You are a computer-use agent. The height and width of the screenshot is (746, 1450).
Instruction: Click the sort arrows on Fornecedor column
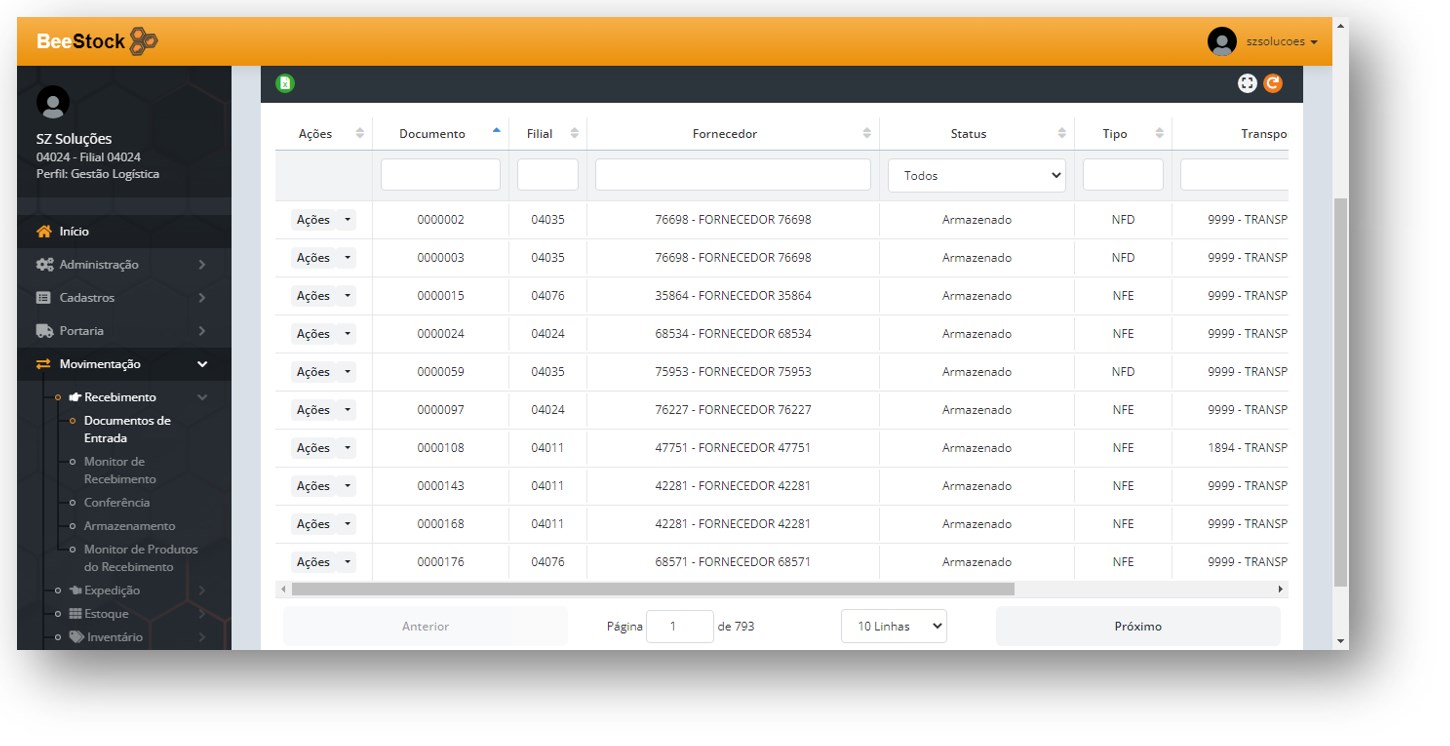866,134
